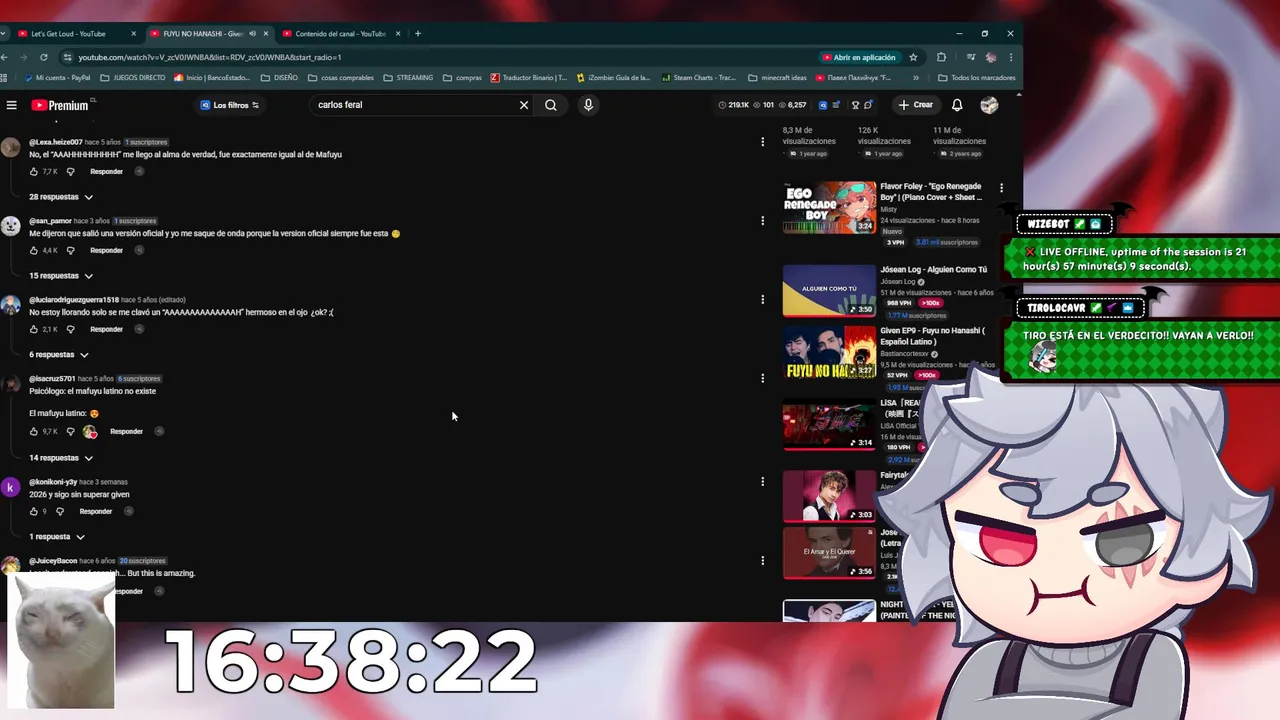Screen dimensions: 1280x720
Task: Like the @luciarodriguezguerra1518 comment
Action: (x=33, y=329)
